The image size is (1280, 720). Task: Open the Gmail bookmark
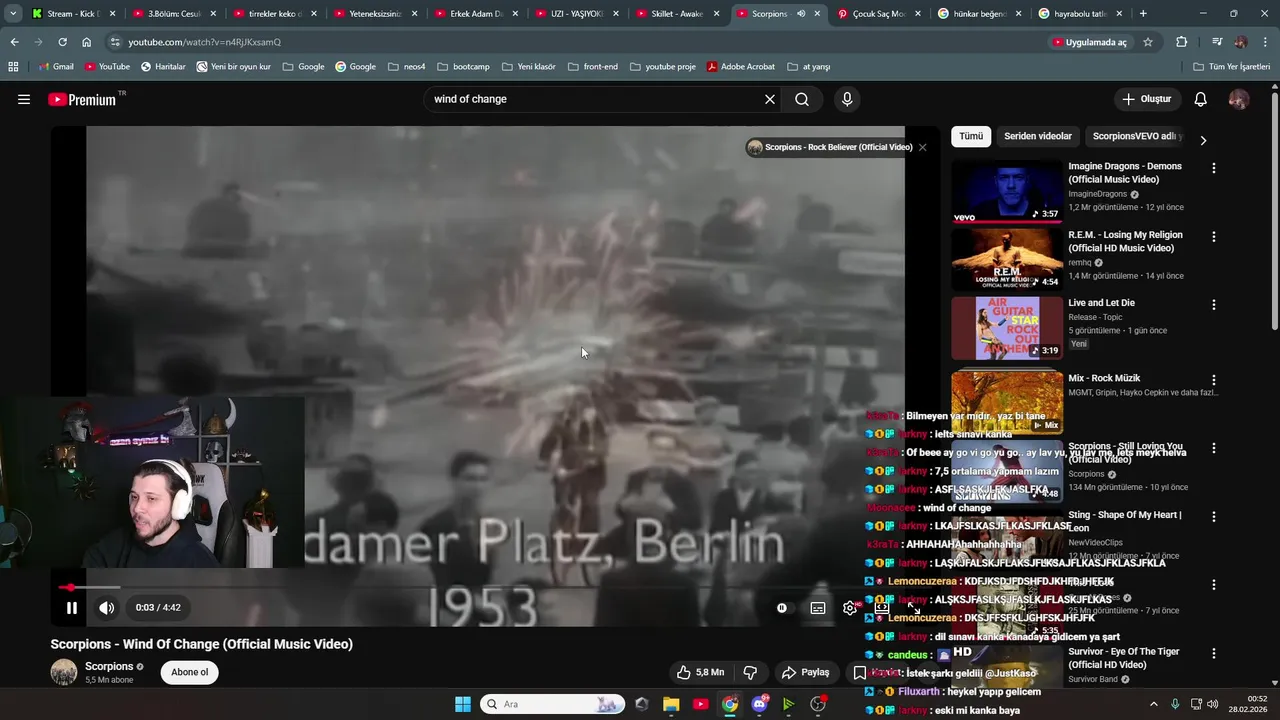click(x=56, y=66)
